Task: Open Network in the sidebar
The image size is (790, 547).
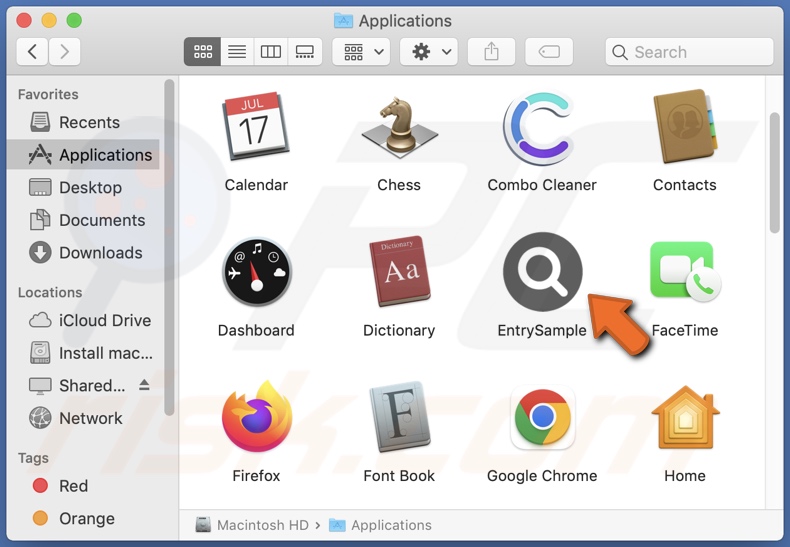Action: point(83,418)
